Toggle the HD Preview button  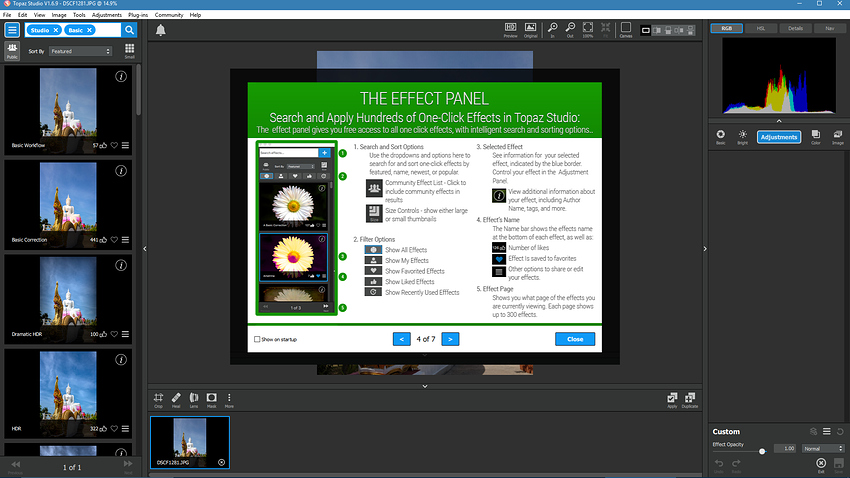click(511, 30)
